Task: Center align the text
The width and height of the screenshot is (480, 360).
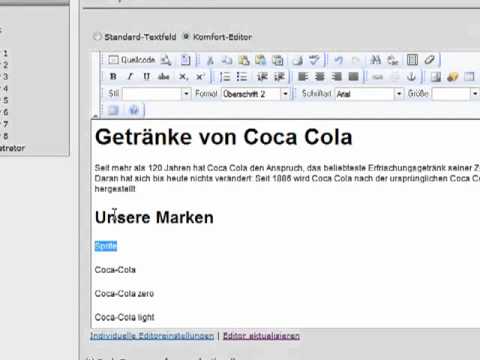Action: point(320,77)
